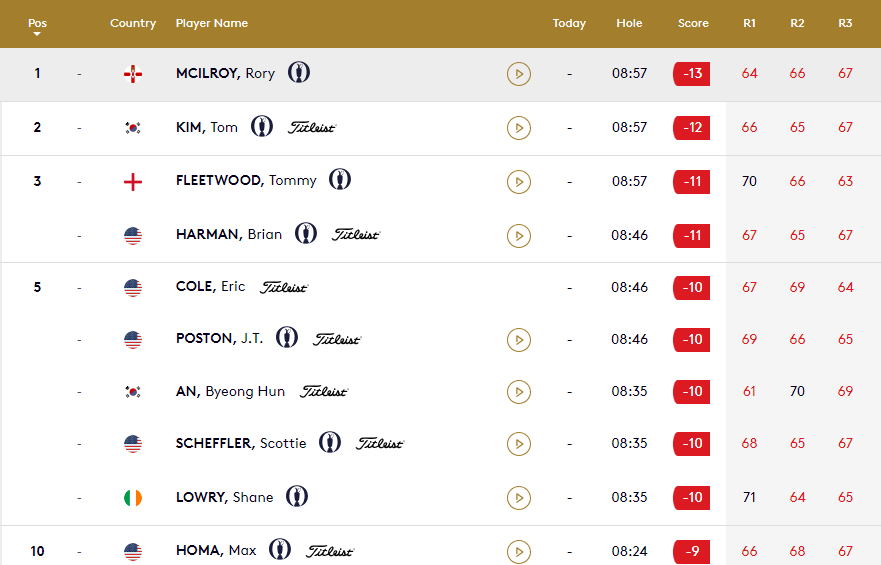Open player profile for HARMAN, Brian
This screenshot has width=881, height=565.
[x=229, y=234]
